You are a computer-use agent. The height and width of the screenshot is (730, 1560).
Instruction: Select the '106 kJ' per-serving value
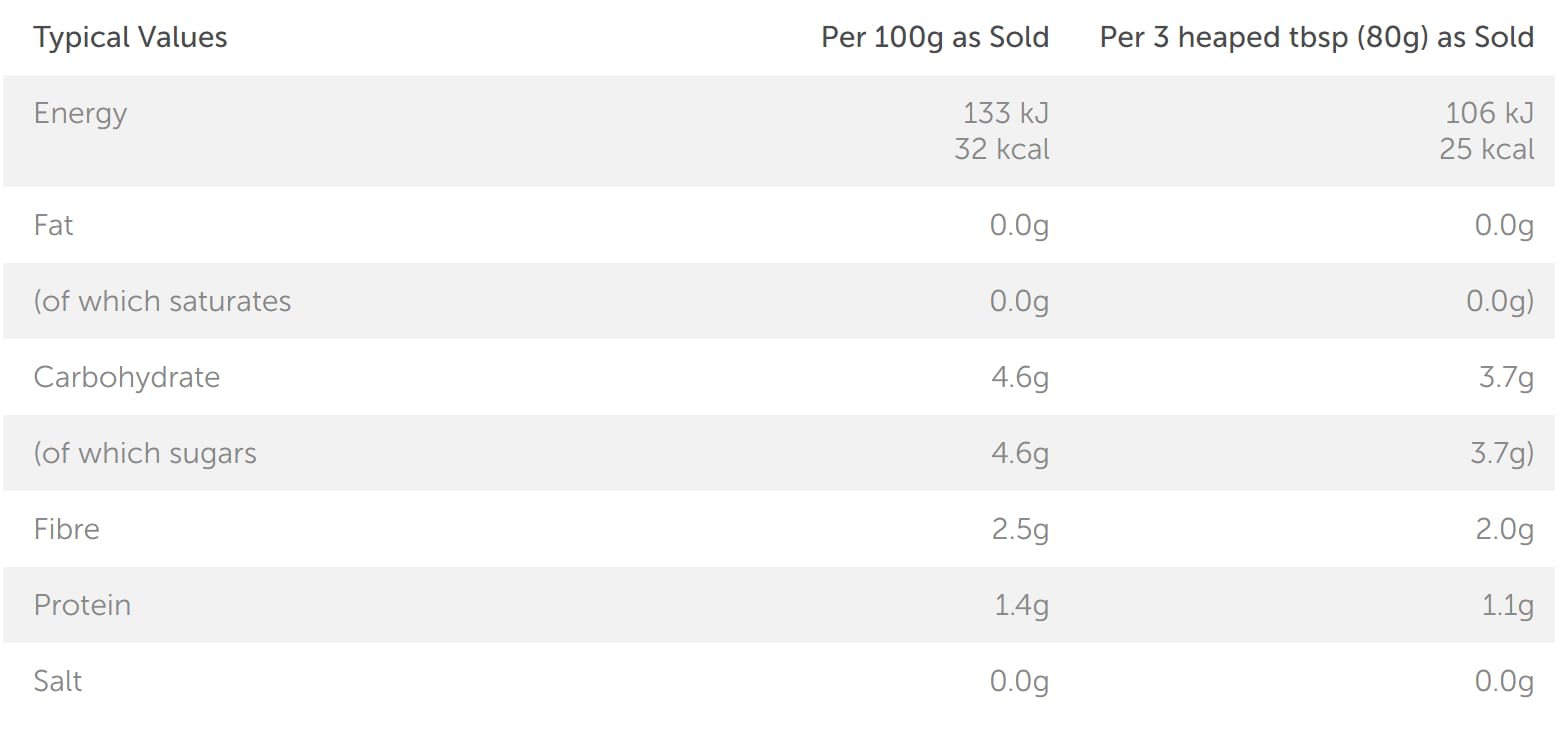click(x=1489, y=113)
